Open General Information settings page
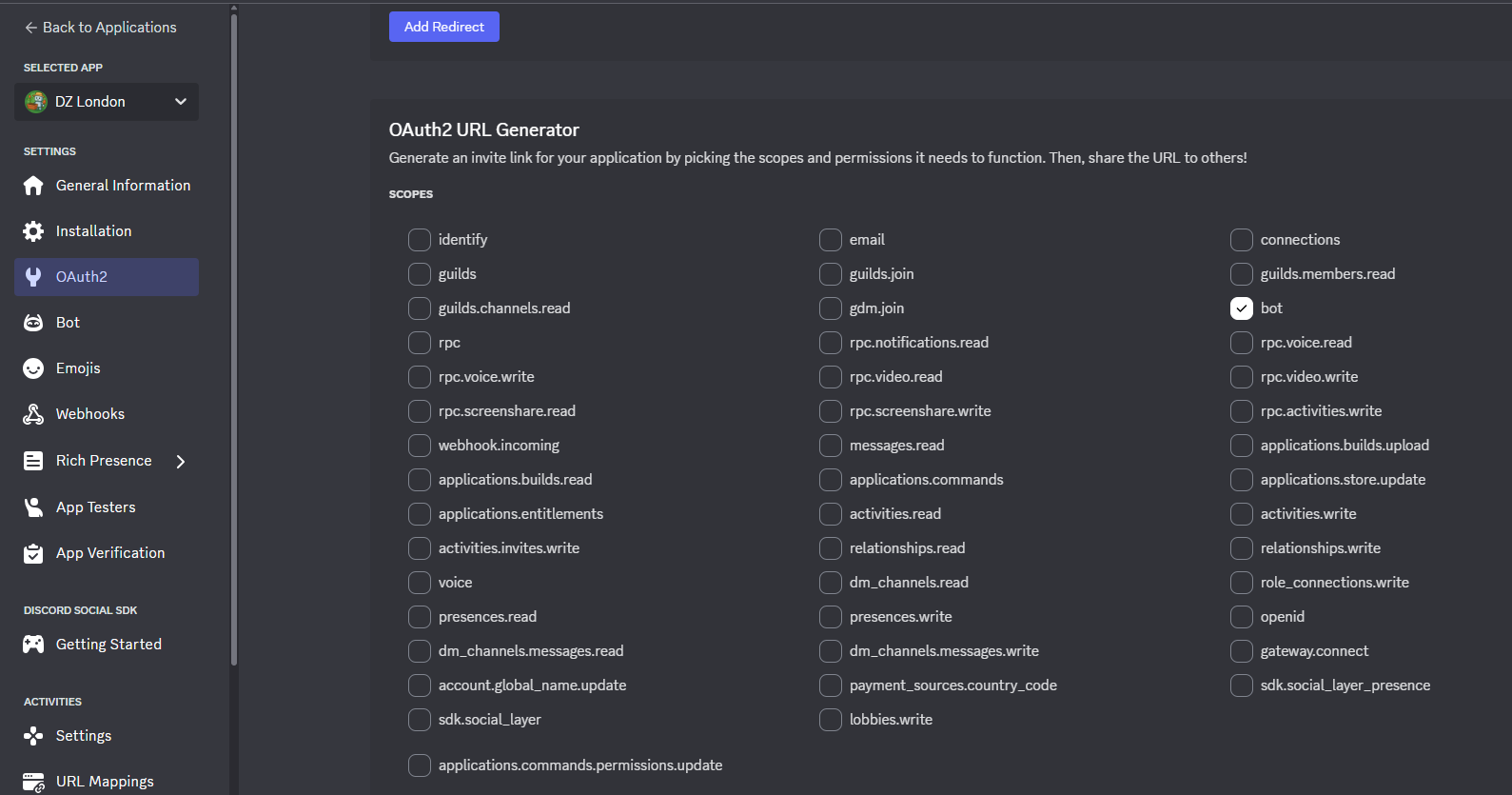The height and width of the screenshot is (795, 1512). point(107,186)
